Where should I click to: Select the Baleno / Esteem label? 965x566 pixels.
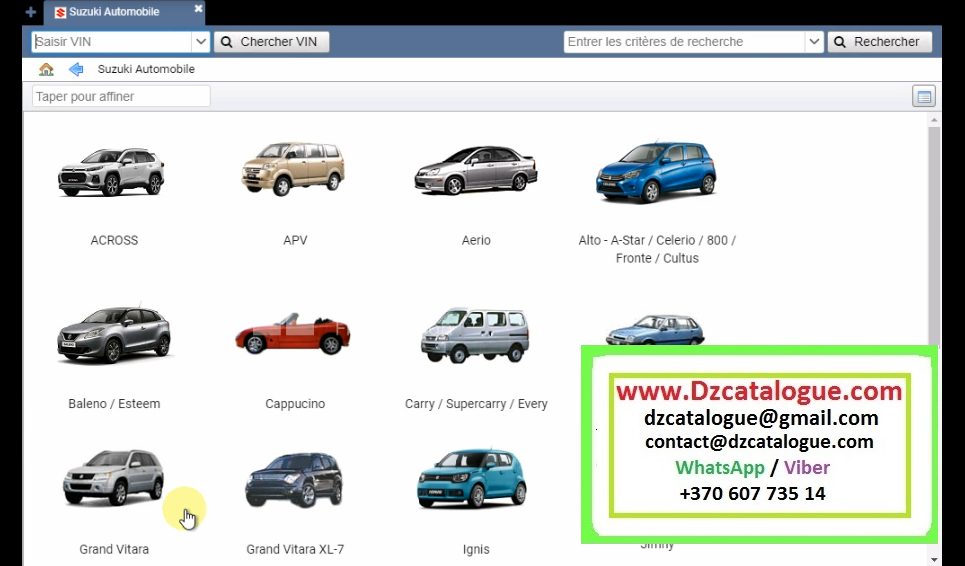[x=114, y=404]
